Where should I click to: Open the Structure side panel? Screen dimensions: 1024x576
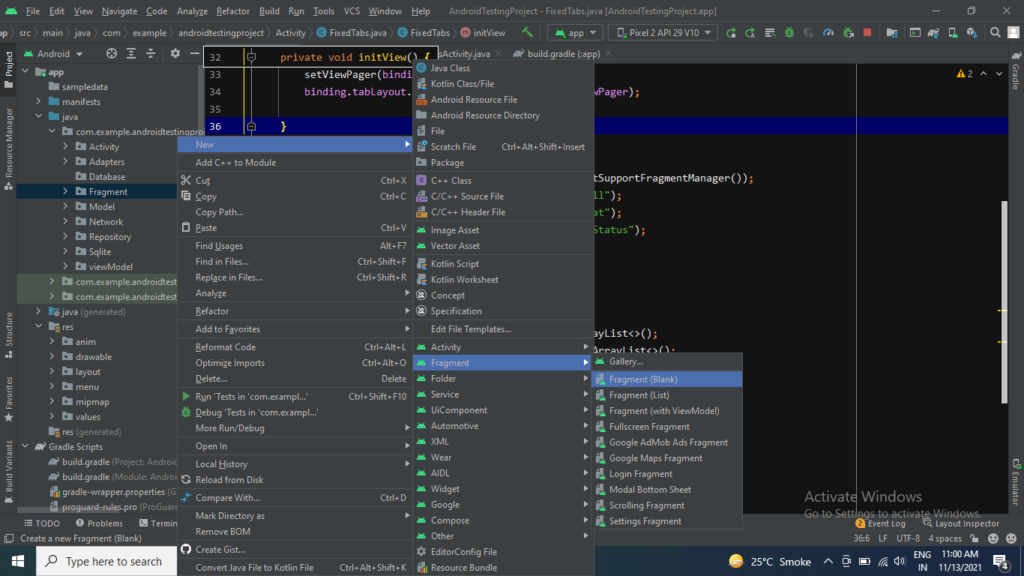coord(8,334)
